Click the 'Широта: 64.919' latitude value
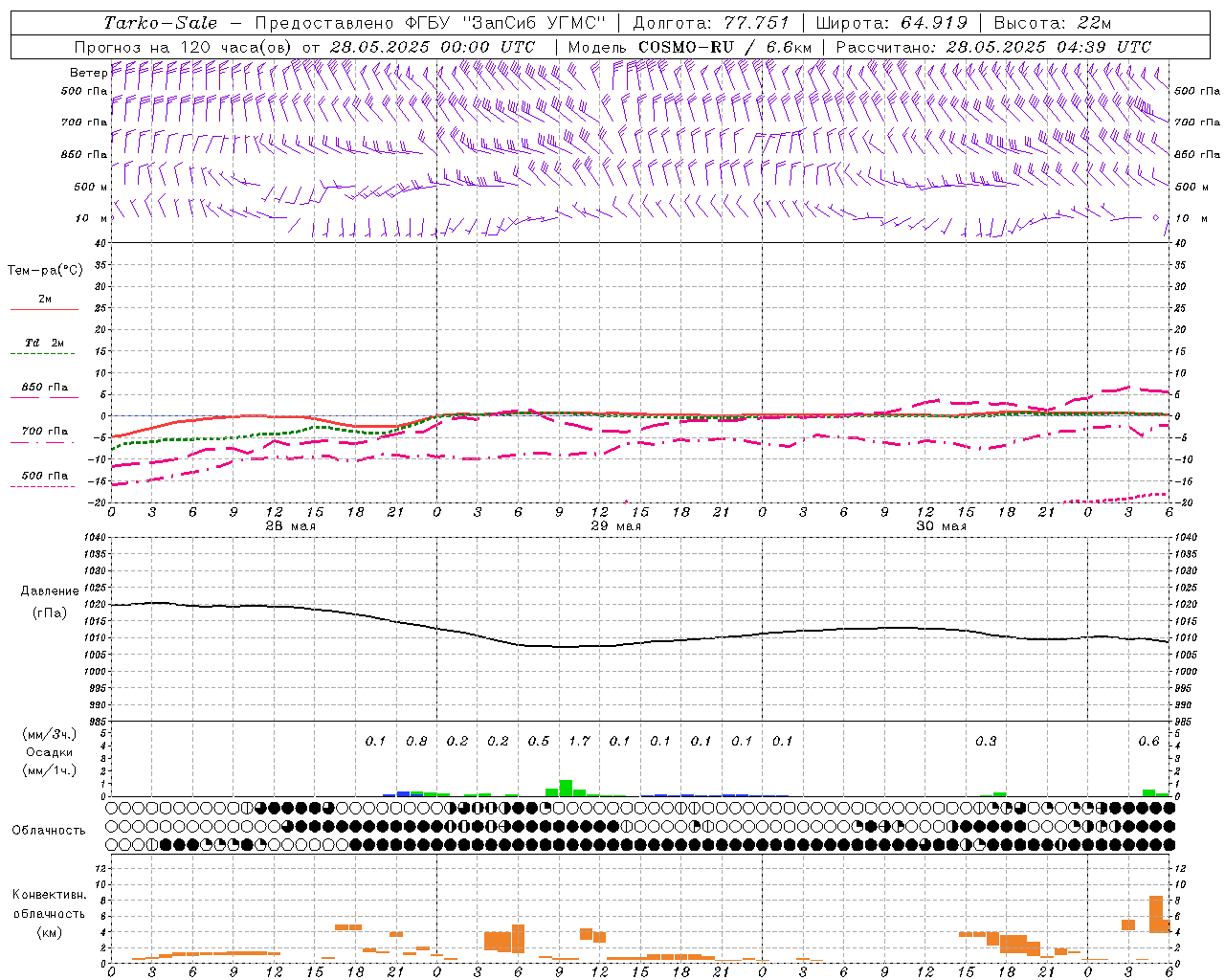Viewport: 1225px width, 980px height. (892, 23)
